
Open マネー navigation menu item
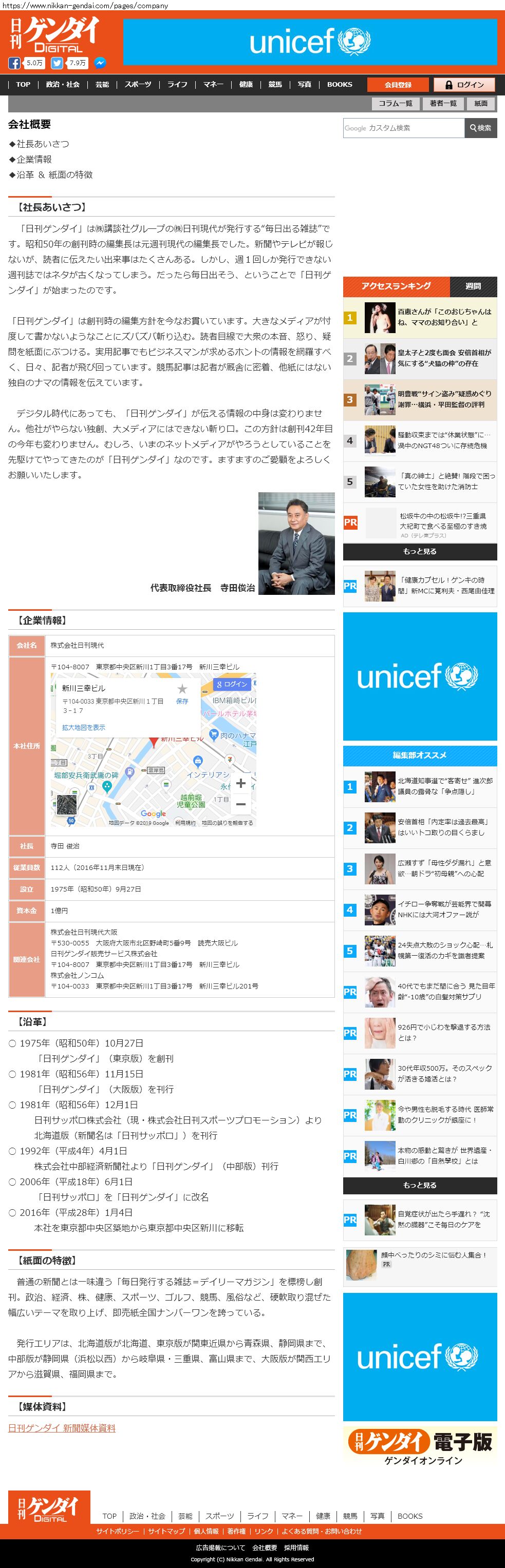213,85
